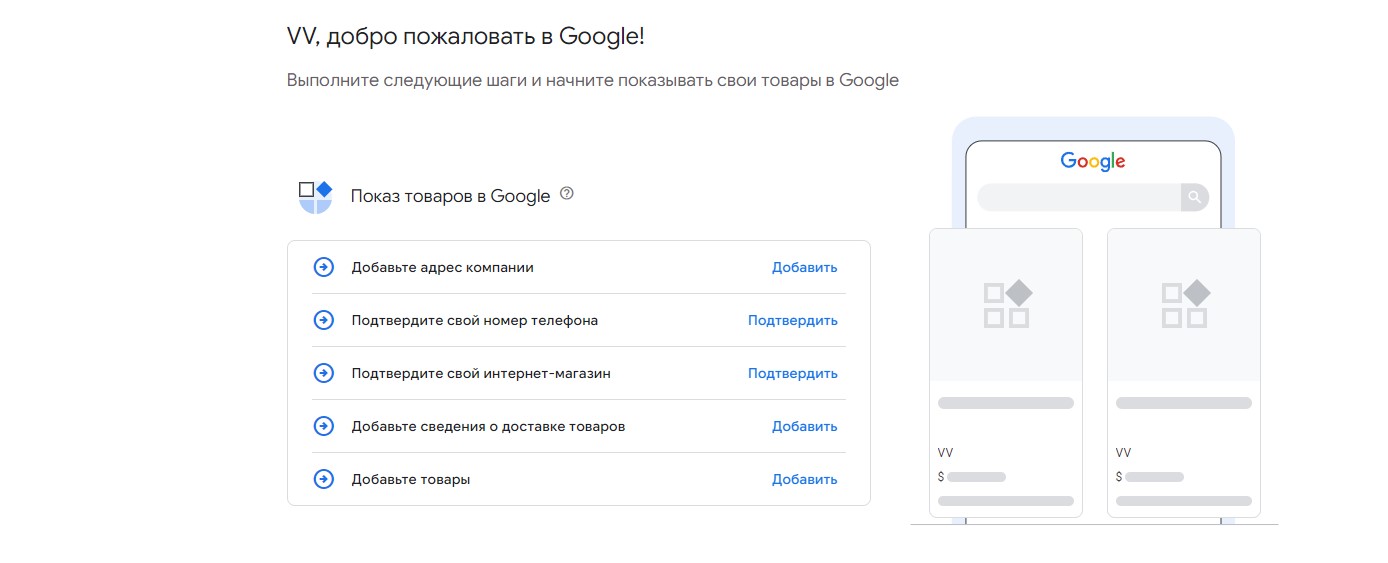Click the left product card placeholder image
Screen dimensions: 1388x563
pos(1006,304)
